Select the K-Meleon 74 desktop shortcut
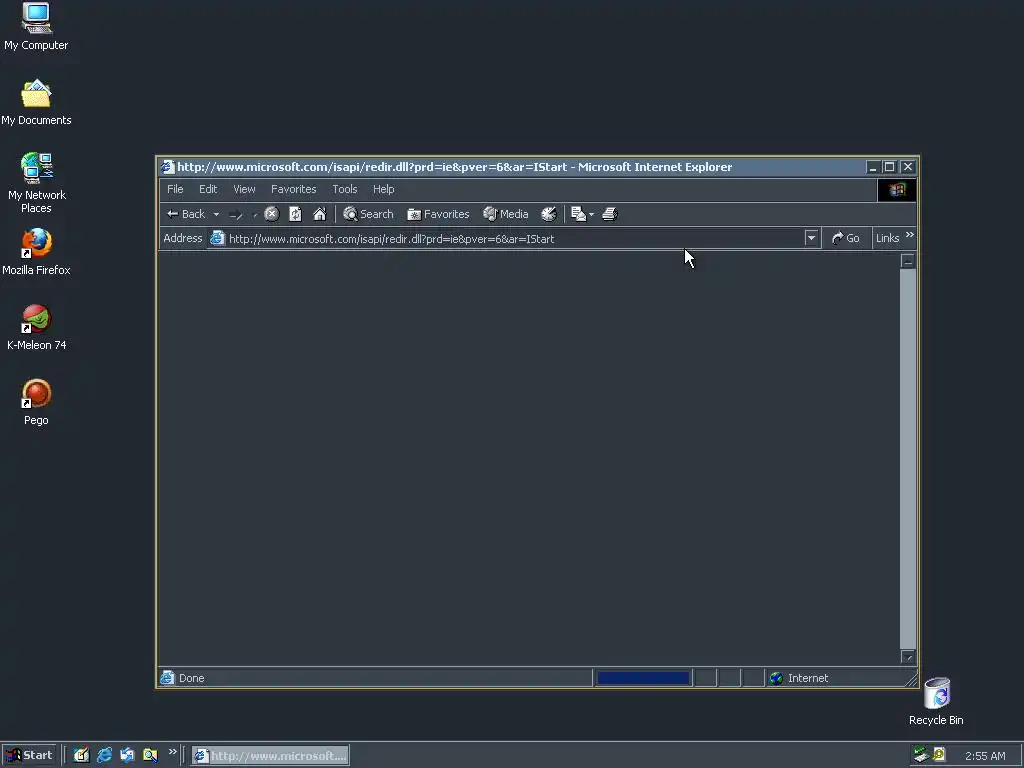 coord(37,327)
